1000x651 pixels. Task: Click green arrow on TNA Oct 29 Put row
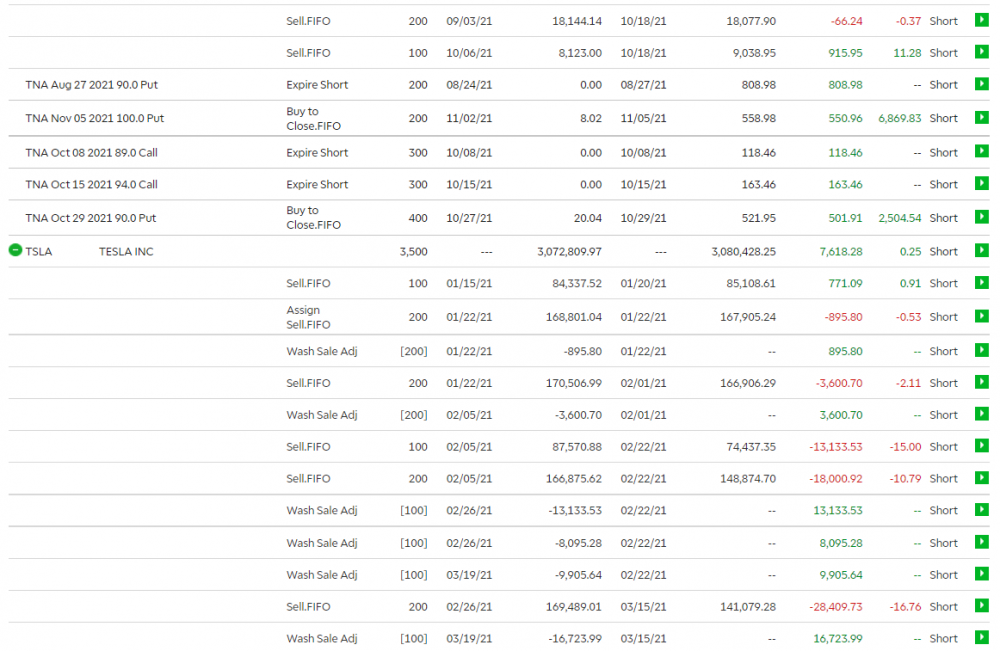point(981,218)
